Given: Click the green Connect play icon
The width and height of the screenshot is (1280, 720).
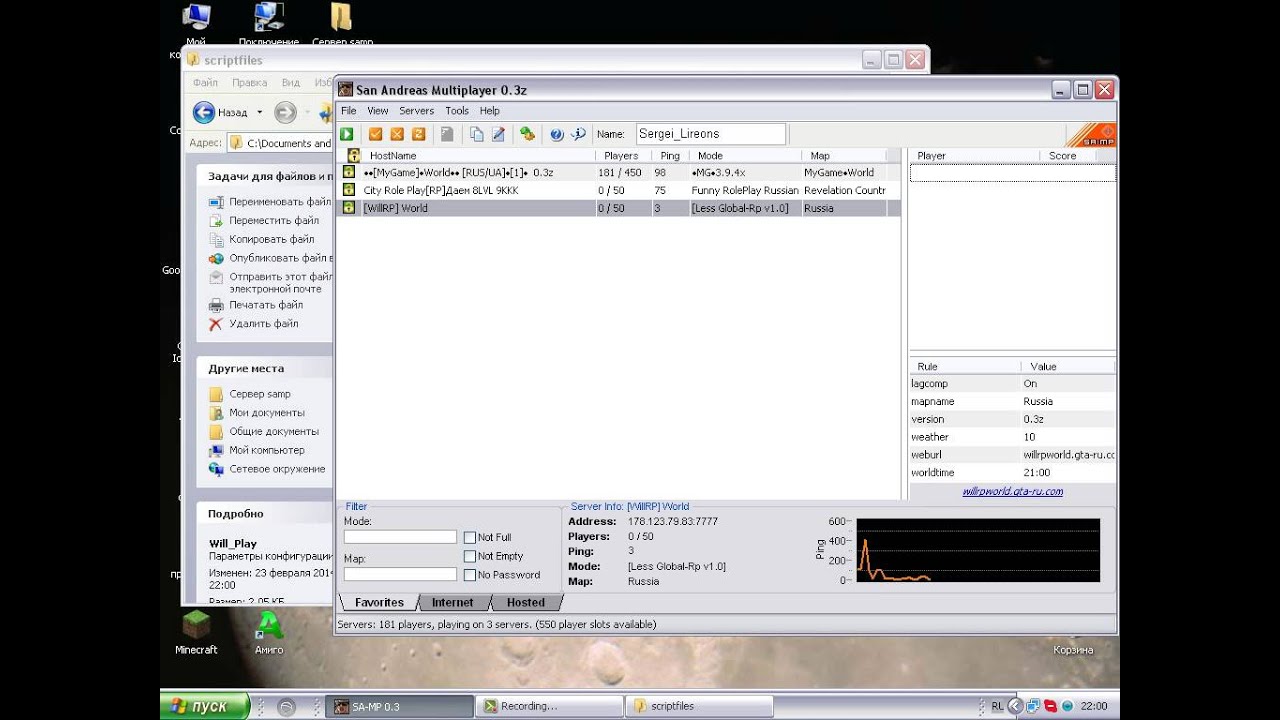Looking at the screenshot, I should [x=346, y=134].
